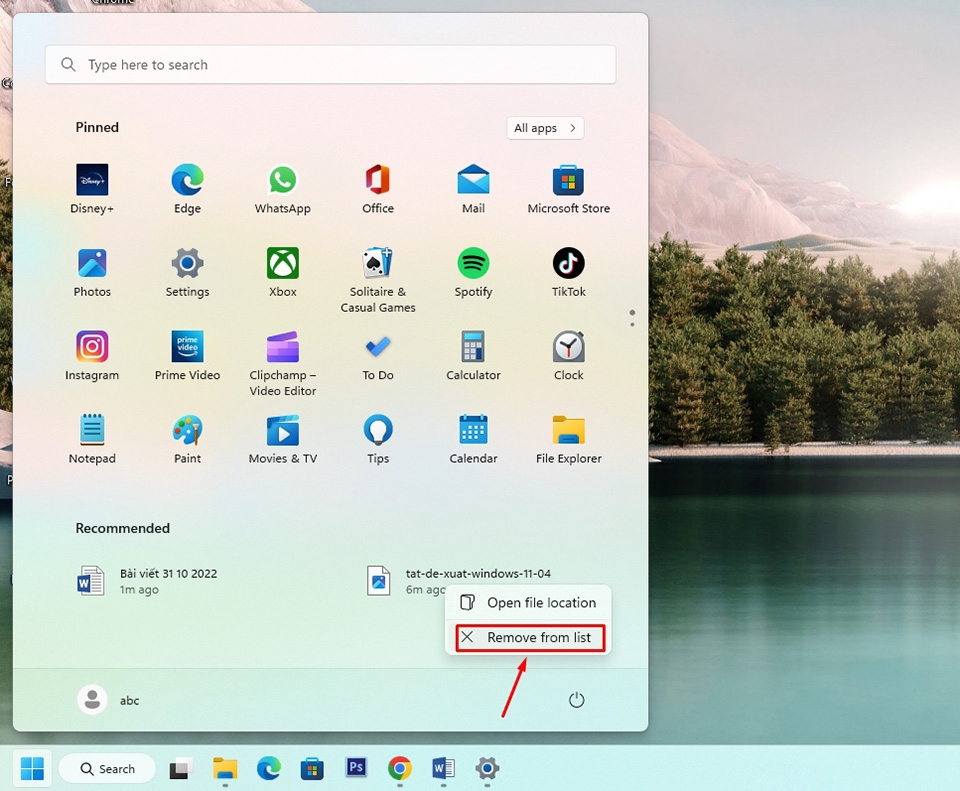The width and height of the screenshot is (960, 791).
Task: Launch Prime Video
Action: pyautogui.click(x=187, y=356)
